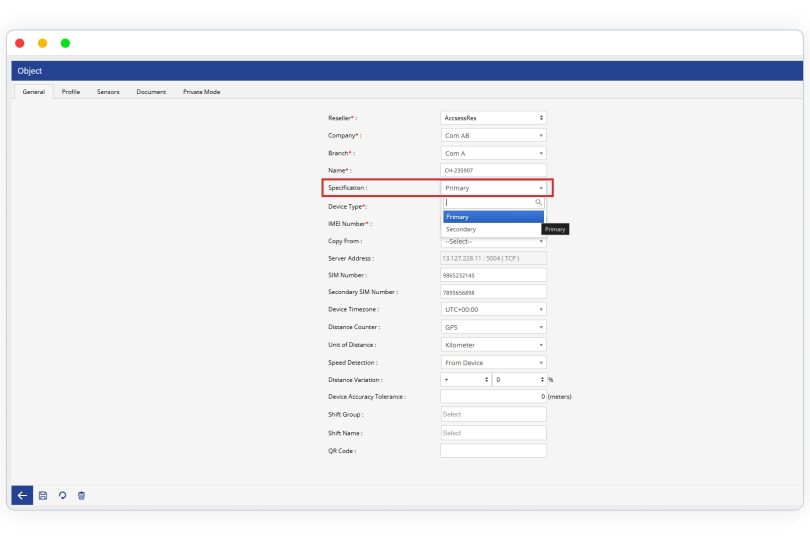Open the Device Timezone dropdown

pyautogui.click(x=493, y=309)
